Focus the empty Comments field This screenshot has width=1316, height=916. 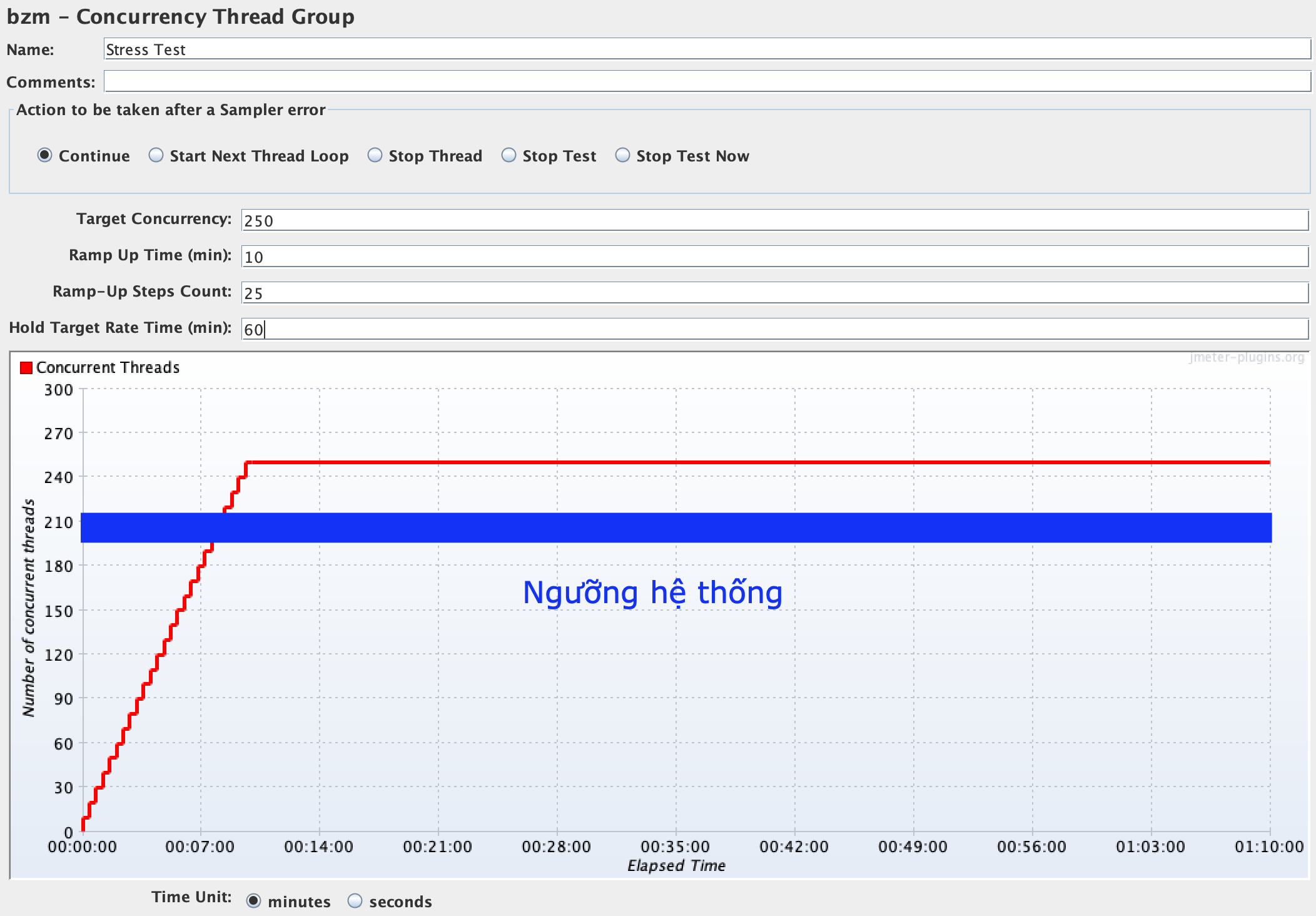tap(707, 81)
